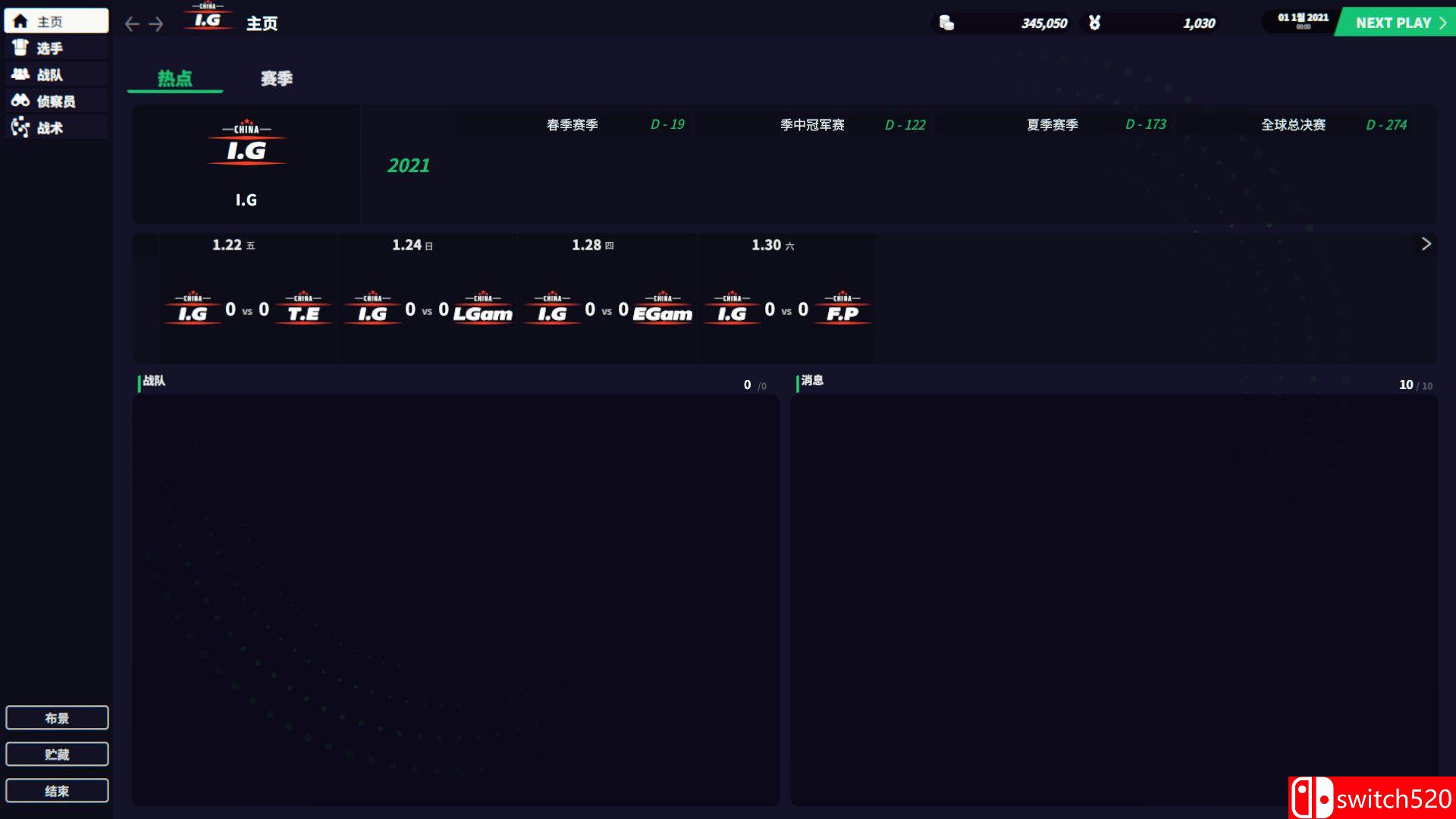Click the back navigation arrow
This screenshot has width=1456, height=819.
(x=132, y=24)
